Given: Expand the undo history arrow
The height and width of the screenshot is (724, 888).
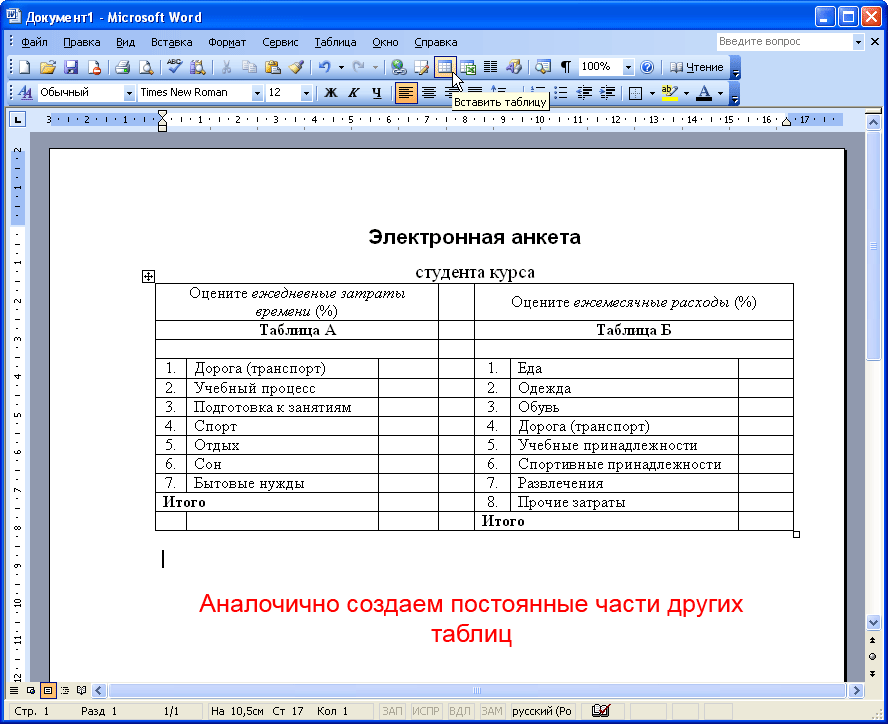Looking at the screenshot, I should [341, 67].
